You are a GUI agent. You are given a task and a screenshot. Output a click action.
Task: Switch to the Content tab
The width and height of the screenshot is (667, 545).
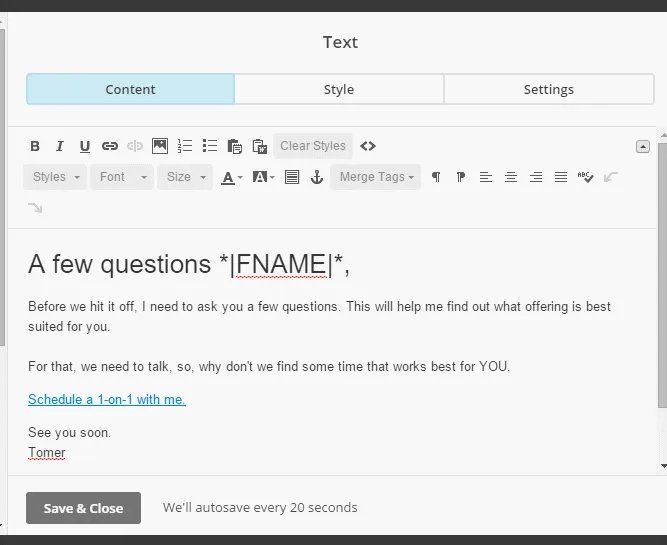tap(130, 89)
